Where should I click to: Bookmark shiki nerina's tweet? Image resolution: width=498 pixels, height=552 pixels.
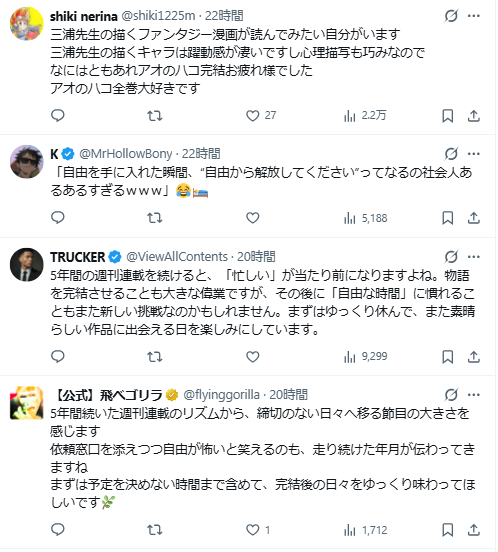coord(447,116)
